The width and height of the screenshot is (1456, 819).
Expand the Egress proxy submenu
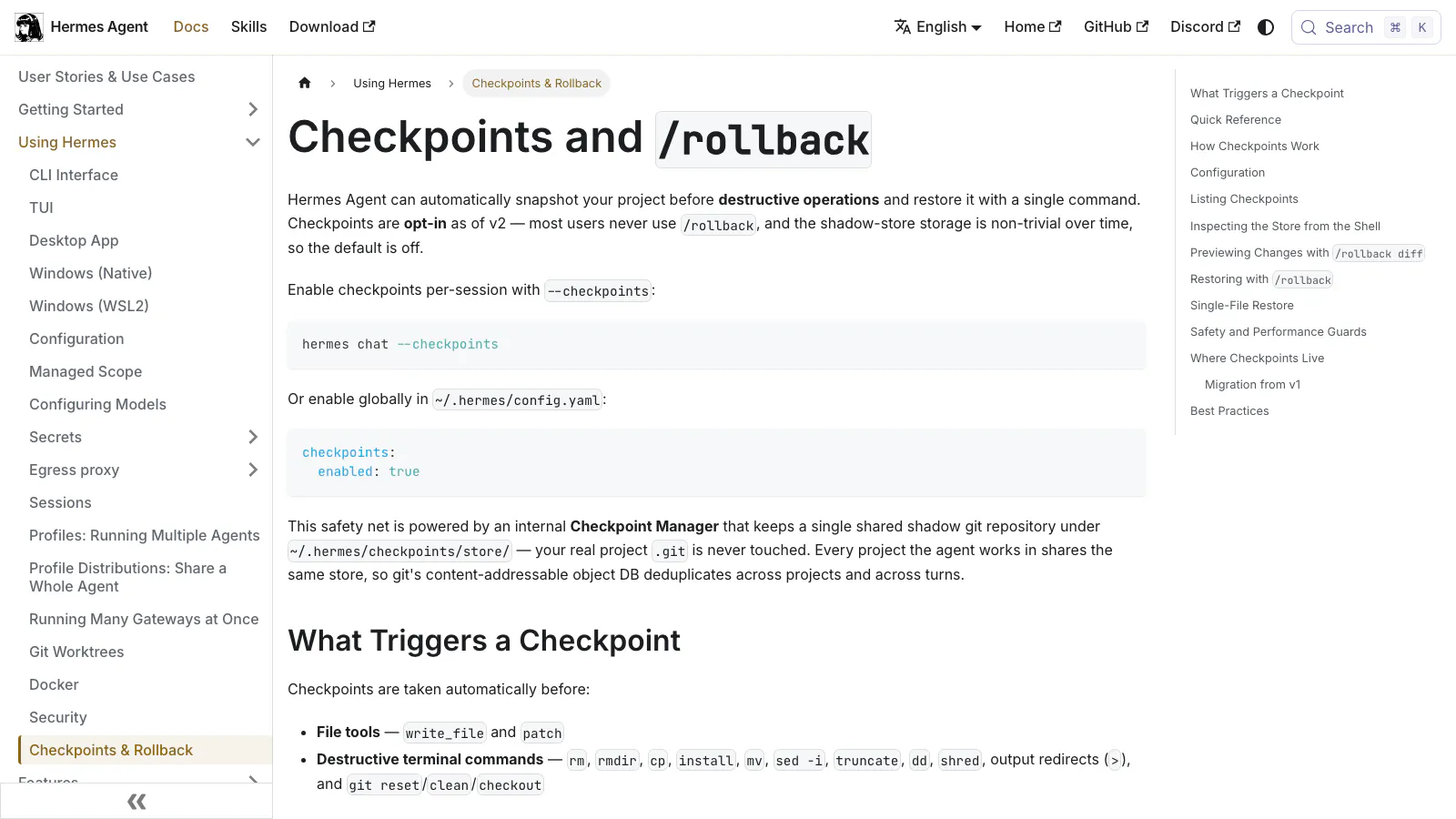[x=253, y=470]
